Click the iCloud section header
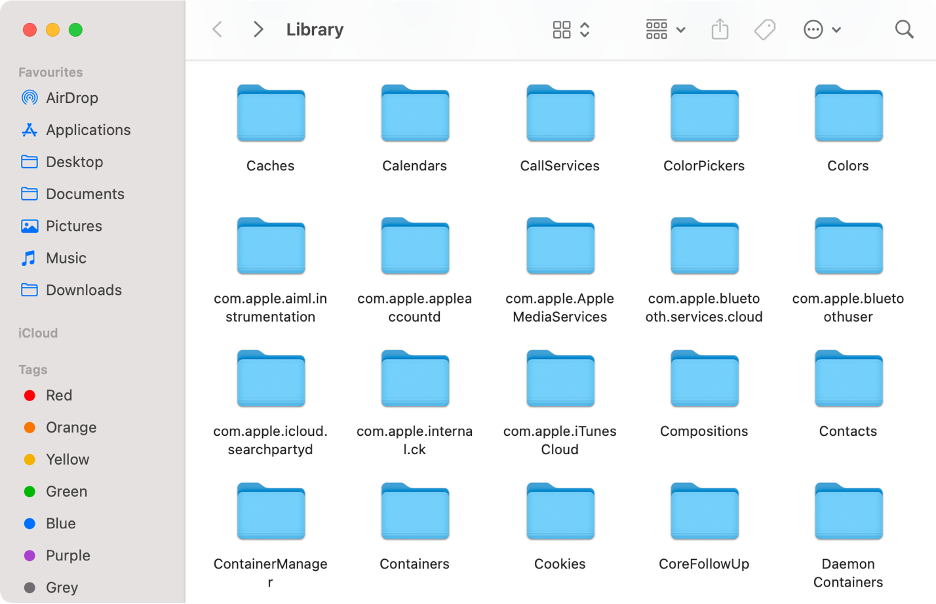Viewport: 936px width, 604px height. (38, 333)
